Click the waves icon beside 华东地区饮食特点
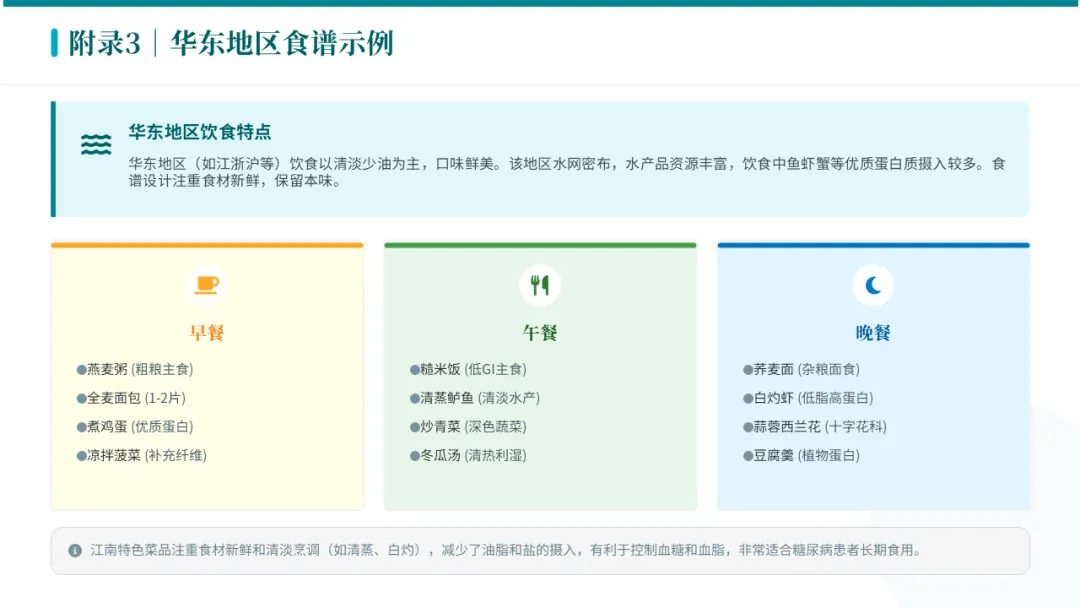 coord(96,144)
